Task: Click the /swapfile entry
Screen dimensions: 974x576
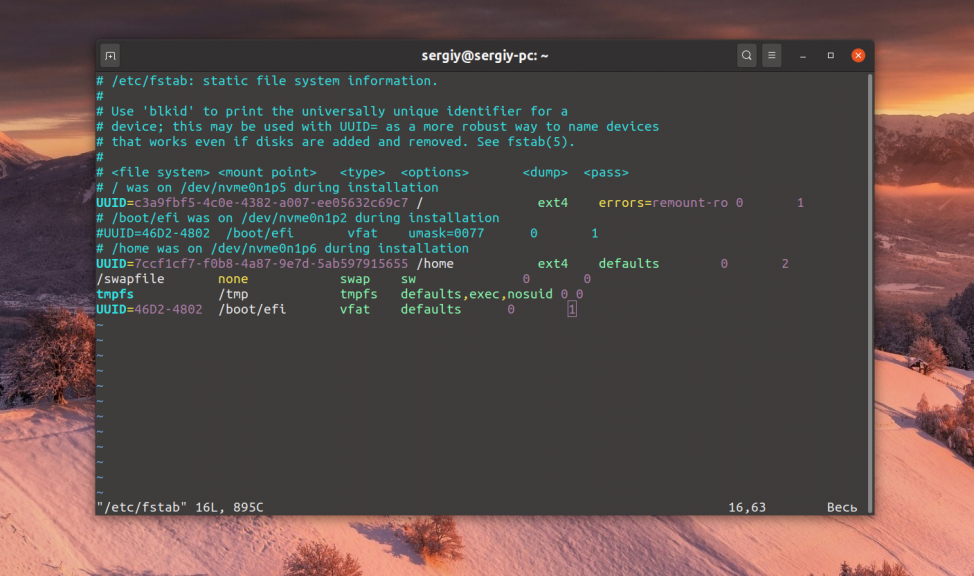Action: tap(130, 279)
